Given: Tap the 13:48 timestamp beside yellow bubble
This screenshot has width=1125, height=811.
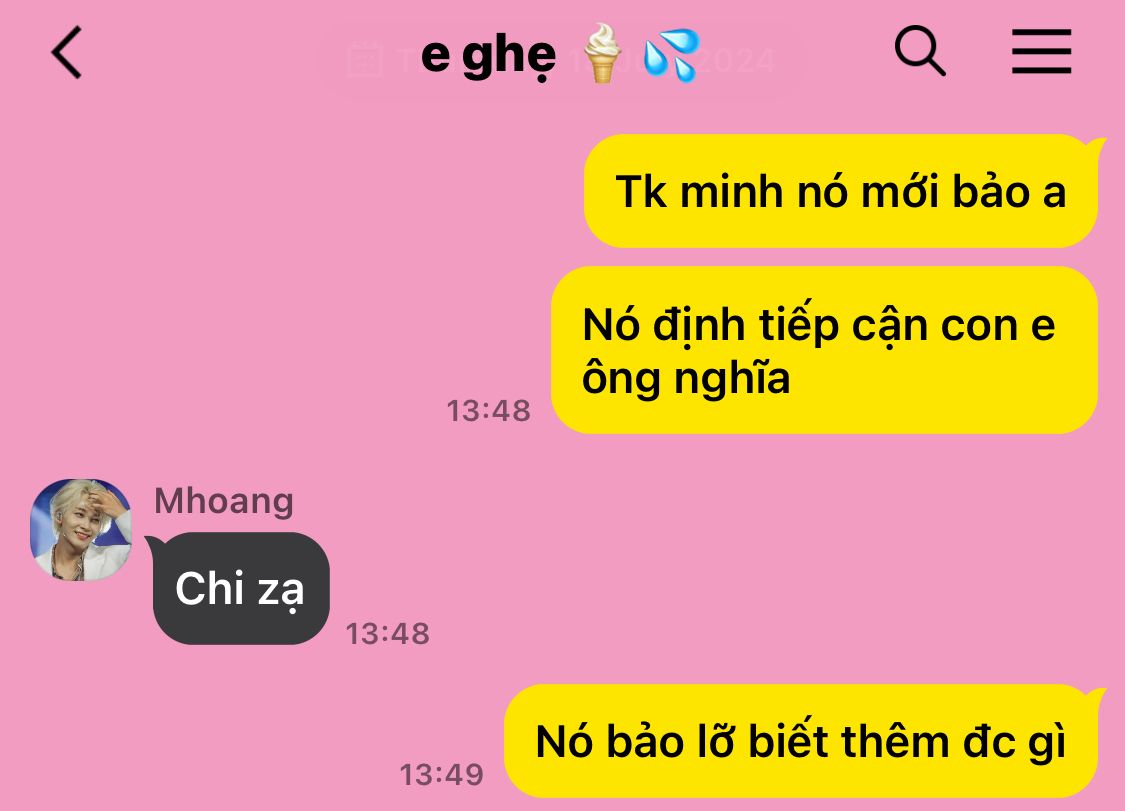Looking at the screenshot, I should pos(489,411).
